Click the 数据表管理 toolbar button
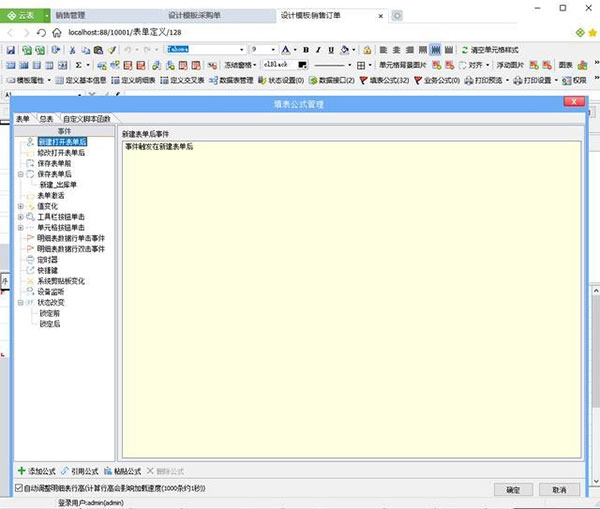 (x=232, y=80)
